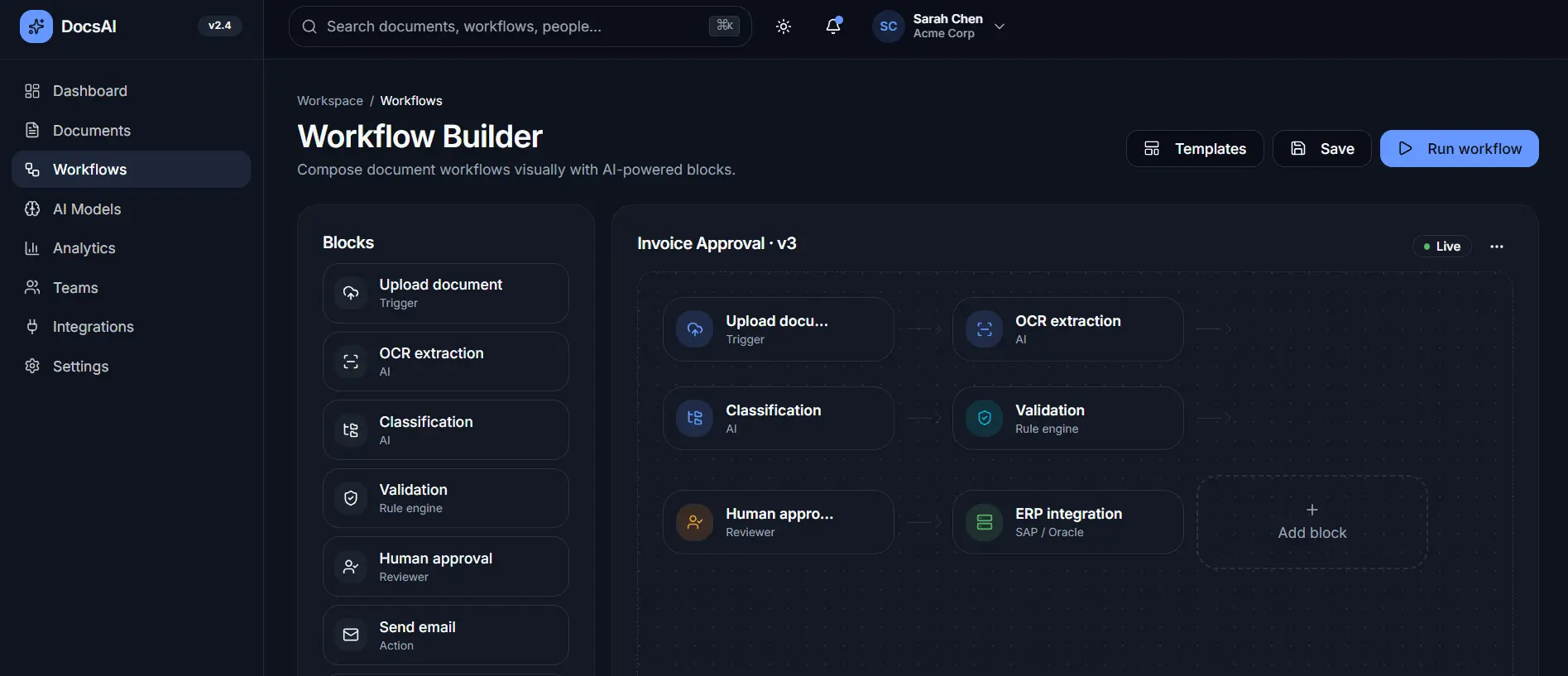Click the arrow connector after Upload docu... node
Viewport: 1568px width, 676px height.
[x=924, y=329]
